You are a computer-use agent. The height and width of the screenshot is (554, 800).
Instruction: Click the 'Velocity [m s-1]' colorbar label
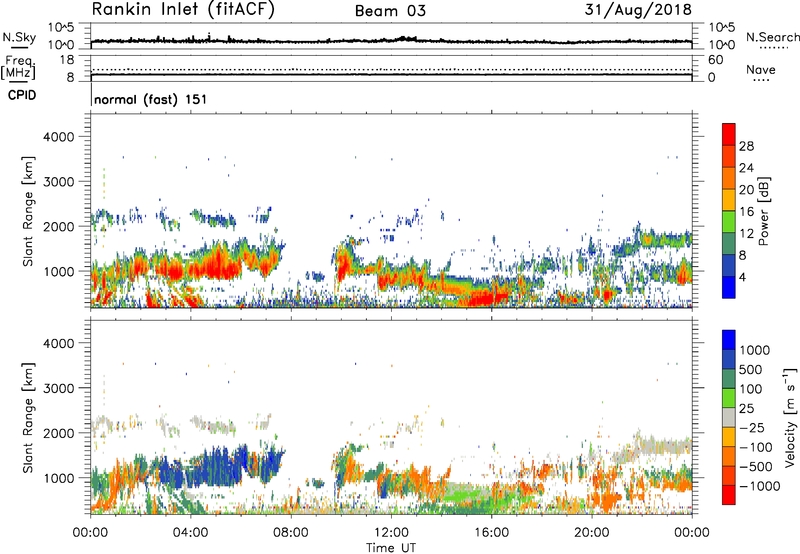790,417
